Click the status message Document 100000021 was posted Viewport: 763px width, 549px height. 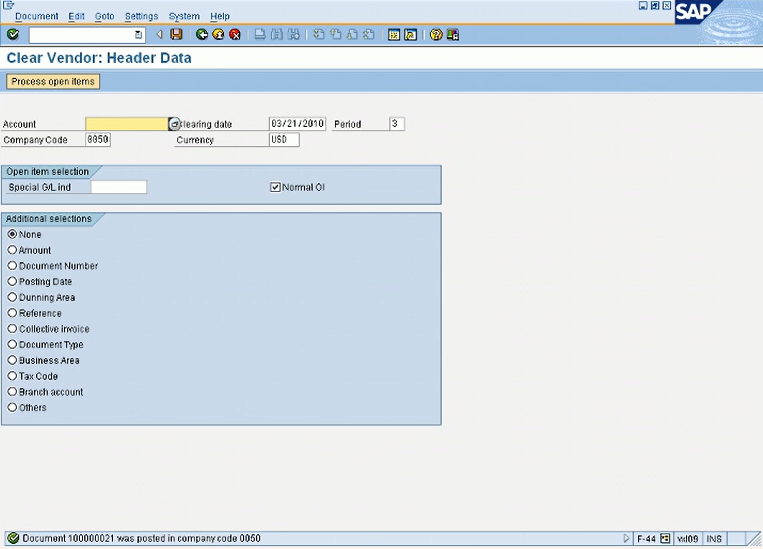141,538
